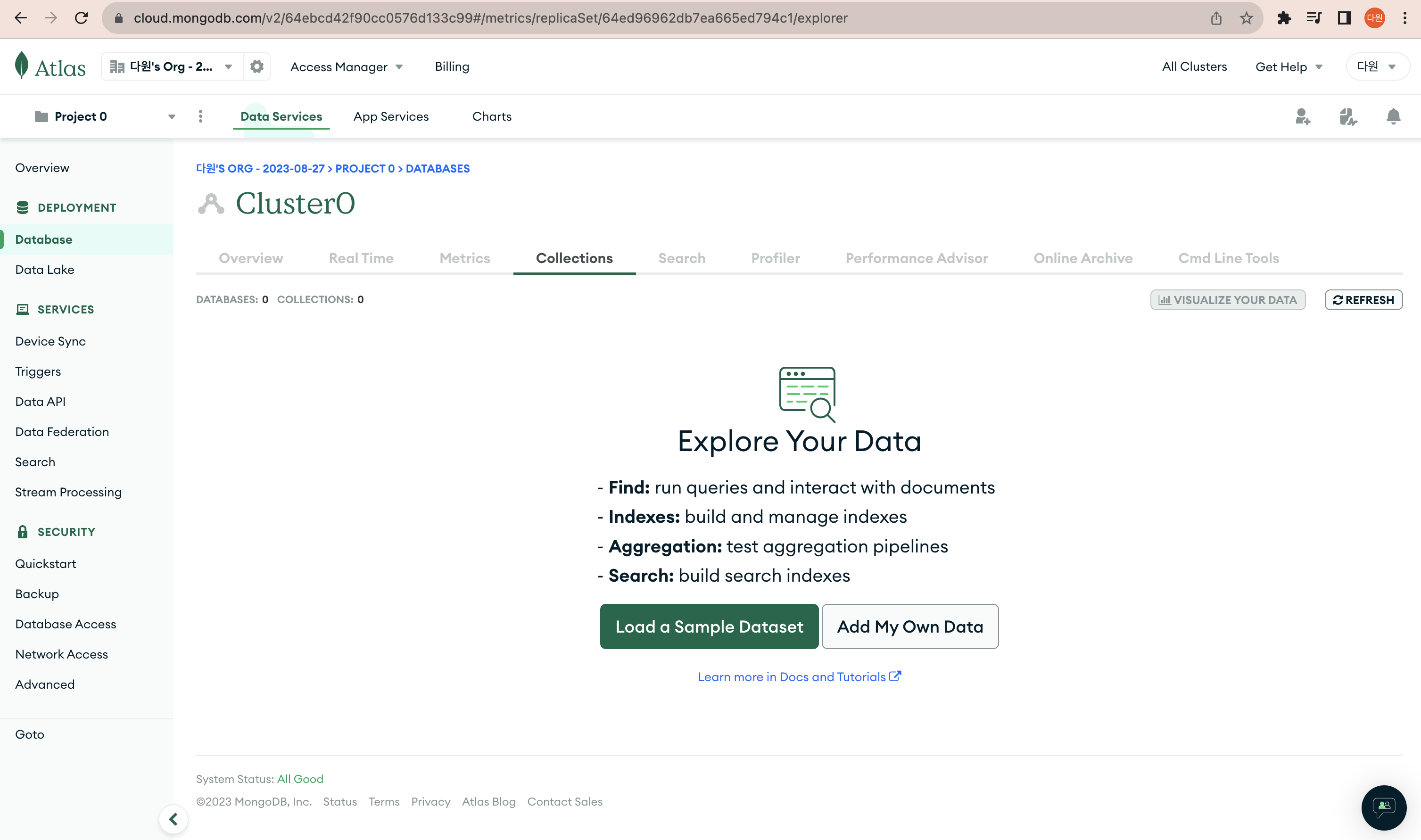Select the Collections tab
This screenshot has height=840, width=1421.
click(x=574, y=258)
